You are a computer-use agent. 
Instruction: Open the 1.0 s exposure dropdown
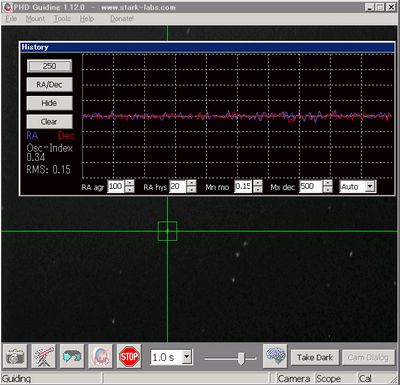click(x=187, y=357)
